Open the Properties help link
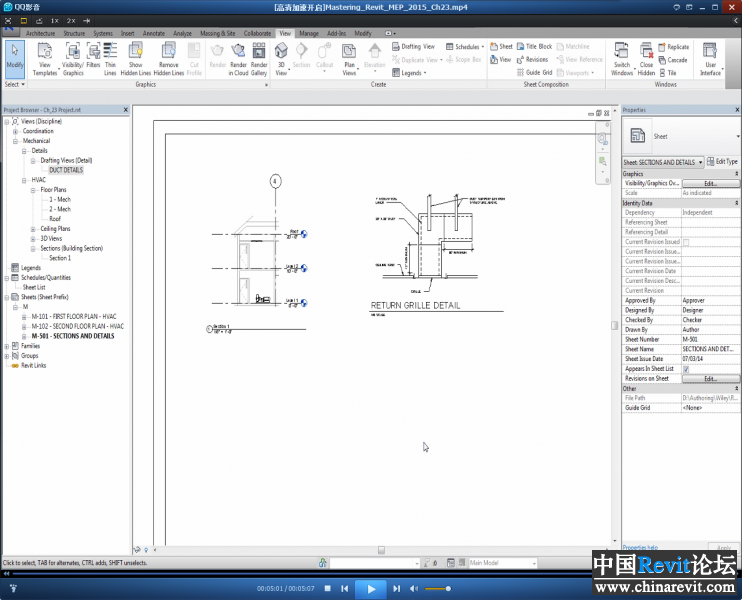This screenshot has height=600, width=742. [x=640, y=547]
